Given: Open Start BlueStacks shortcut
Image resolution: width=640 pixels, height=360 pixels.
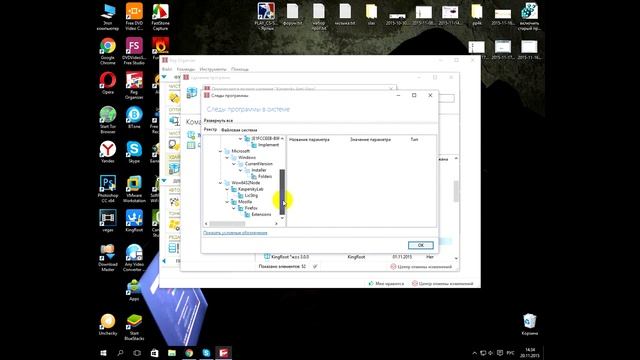Looking at the screenshot, I should pos(134,327).
